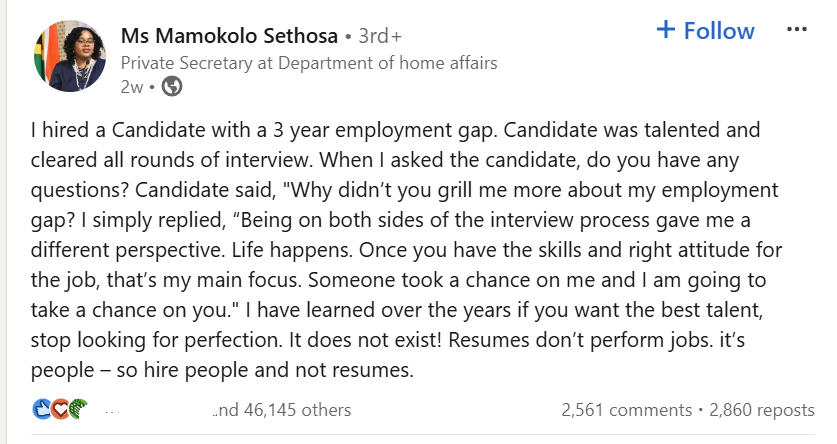This screenshot has width=837, height=444.
Task: Click the author name Ms Mamokolo Sethosa
Action: pyautogui.click(x=228, y=36)
